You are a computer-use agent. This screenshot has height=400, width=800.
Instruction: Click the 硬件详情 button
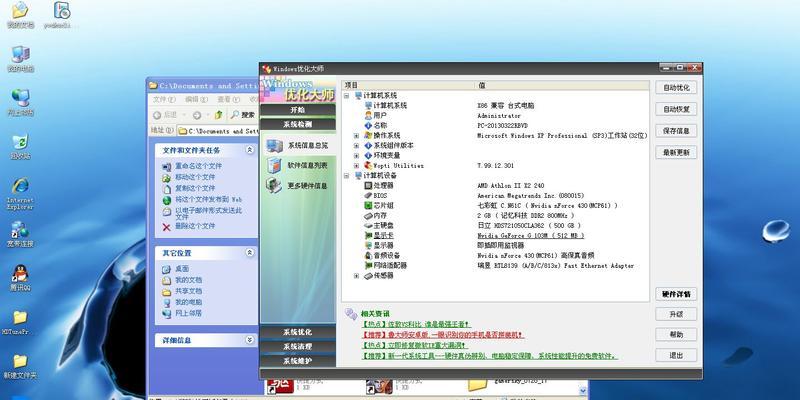coord(676,294)
